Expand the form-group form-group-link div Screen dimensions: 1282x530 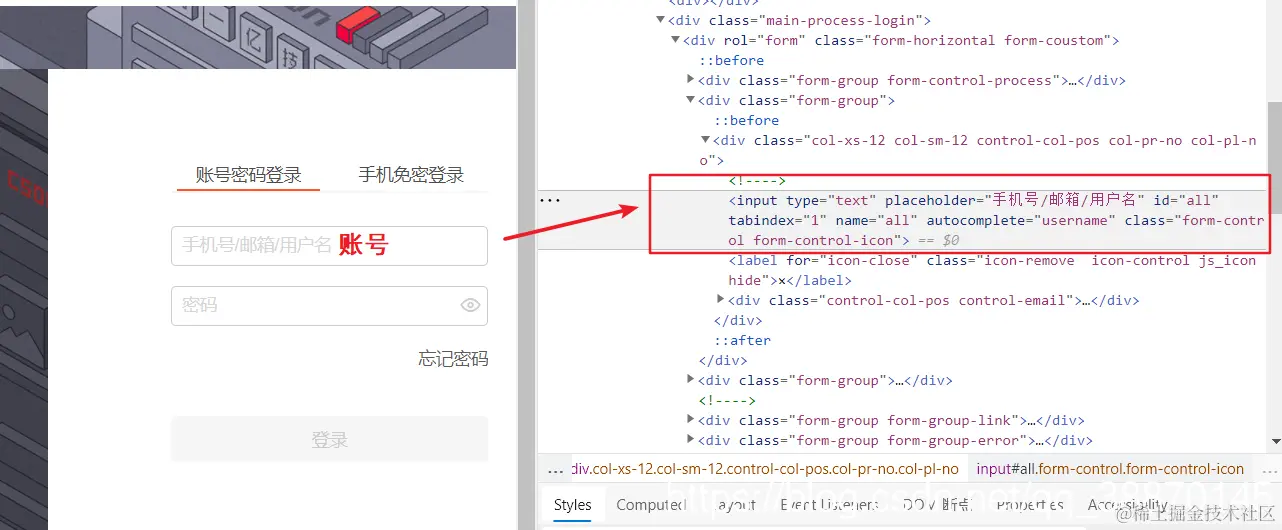(x=691, y=420)
